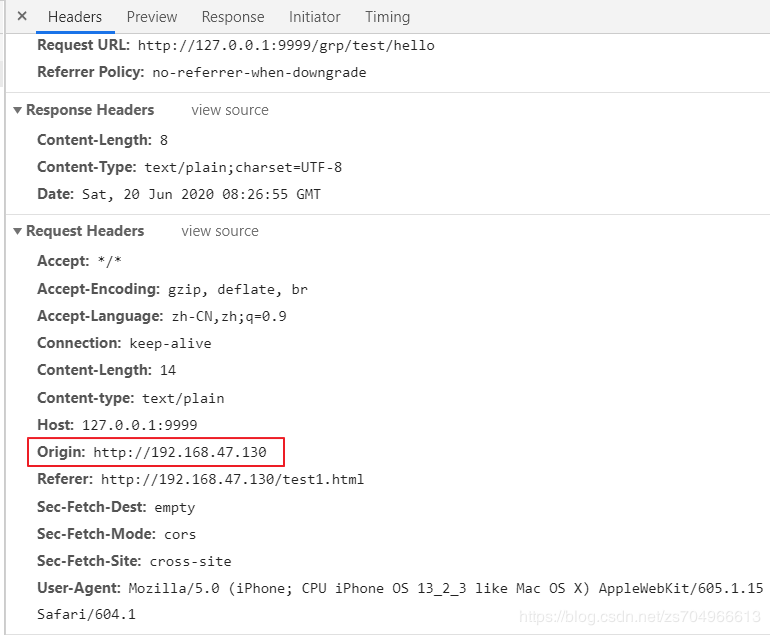The width and height of the screenshot is (770, 635).
Task: Click the User-Agent header label
Action: coord(79,588)
